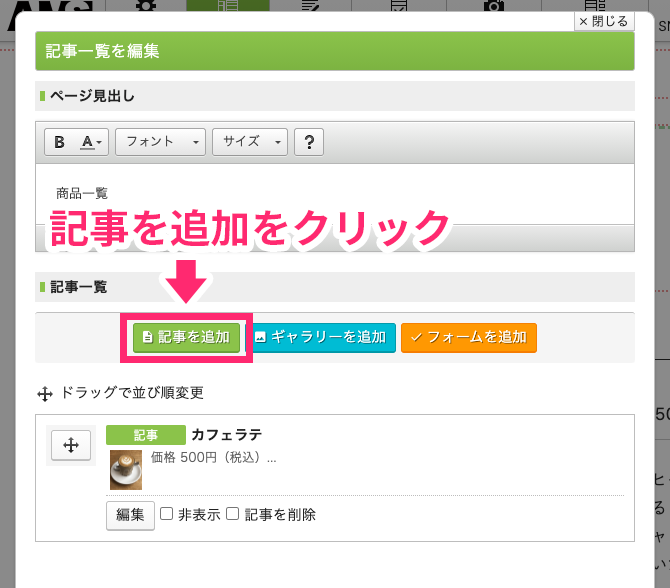Click the camera icon in top toolbar
Viewport: 670px width, 588px height.
click(x=494, y=7)
